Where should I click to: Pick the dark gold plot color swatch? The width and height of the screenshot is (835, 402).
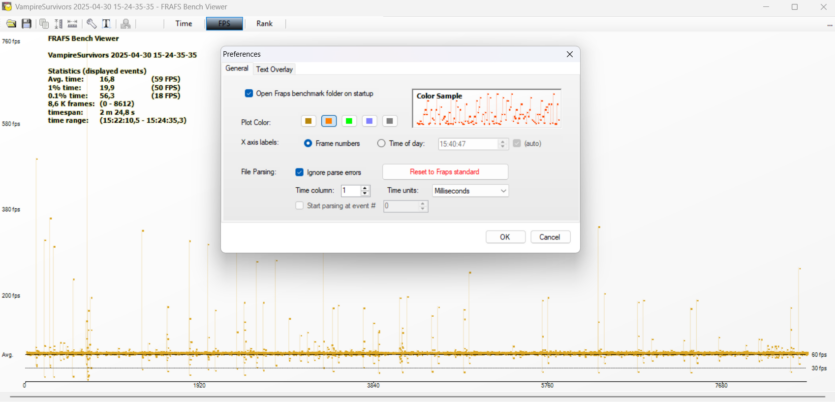[308, 121]
